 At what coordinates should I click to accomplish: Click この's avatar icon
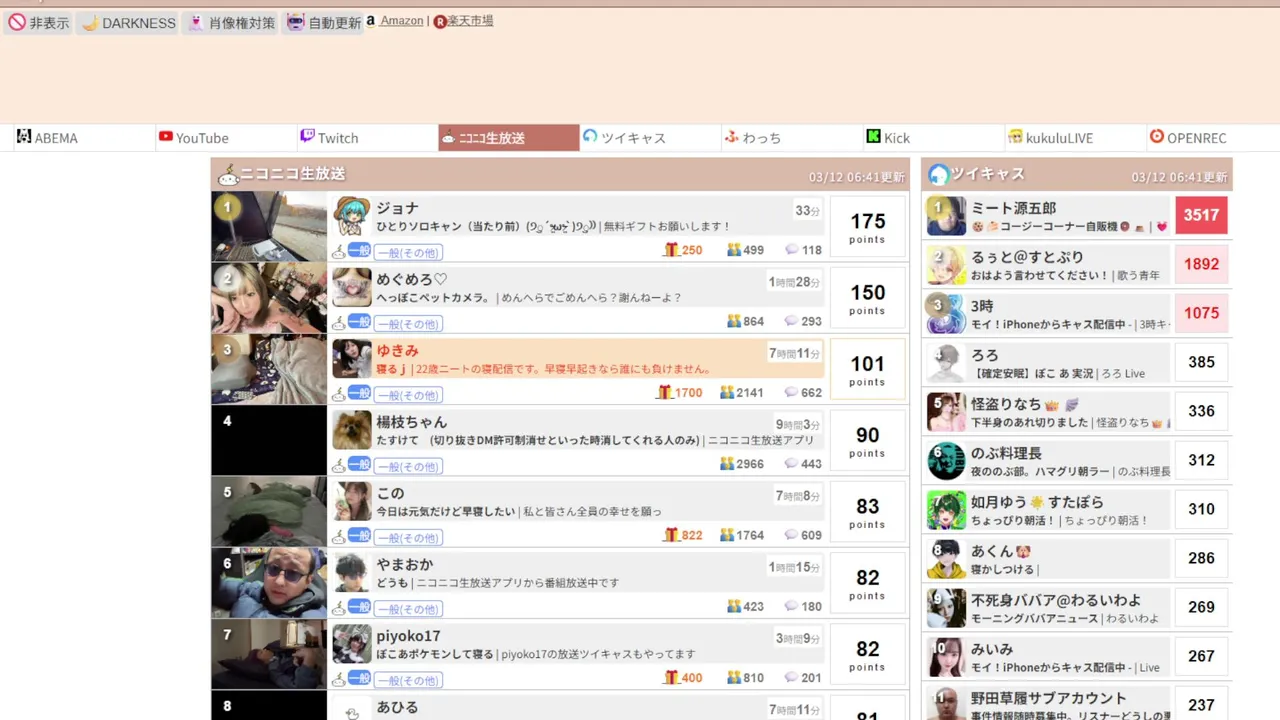352,501
